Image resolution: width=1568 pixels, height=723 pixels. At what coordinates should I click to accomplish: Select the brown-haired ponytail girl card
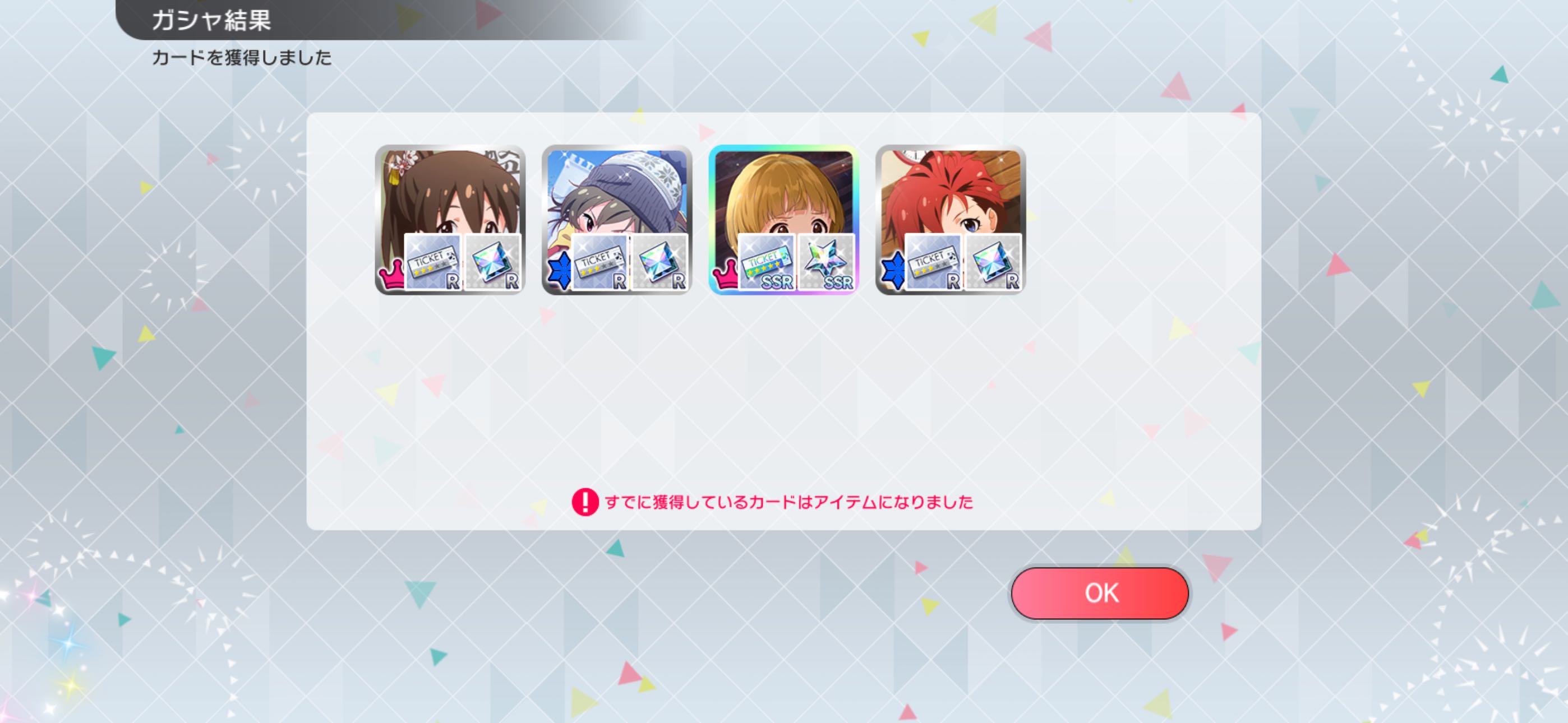450,220
